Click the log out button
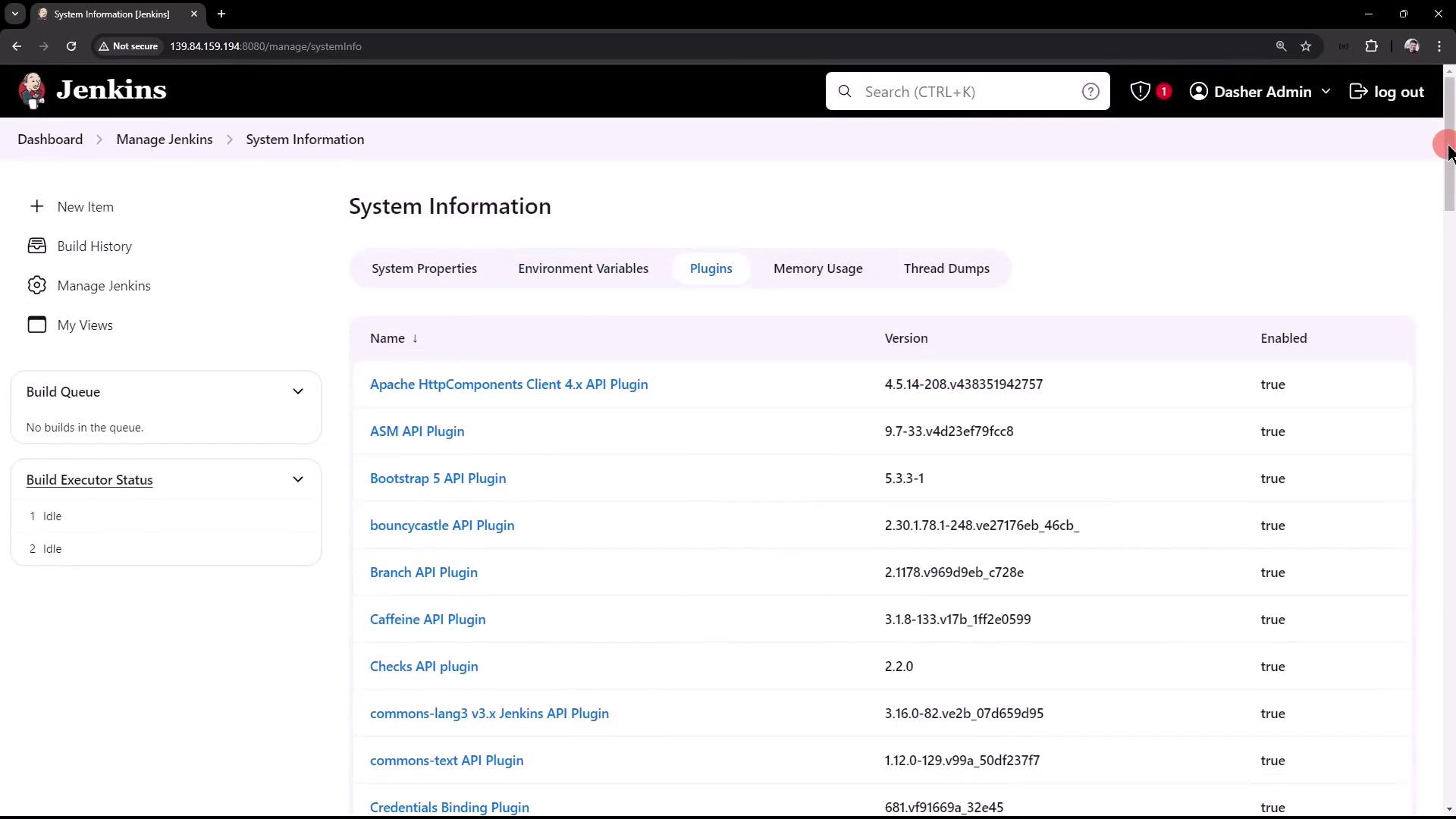1456x819 pixels. [x=1387, y=92]
